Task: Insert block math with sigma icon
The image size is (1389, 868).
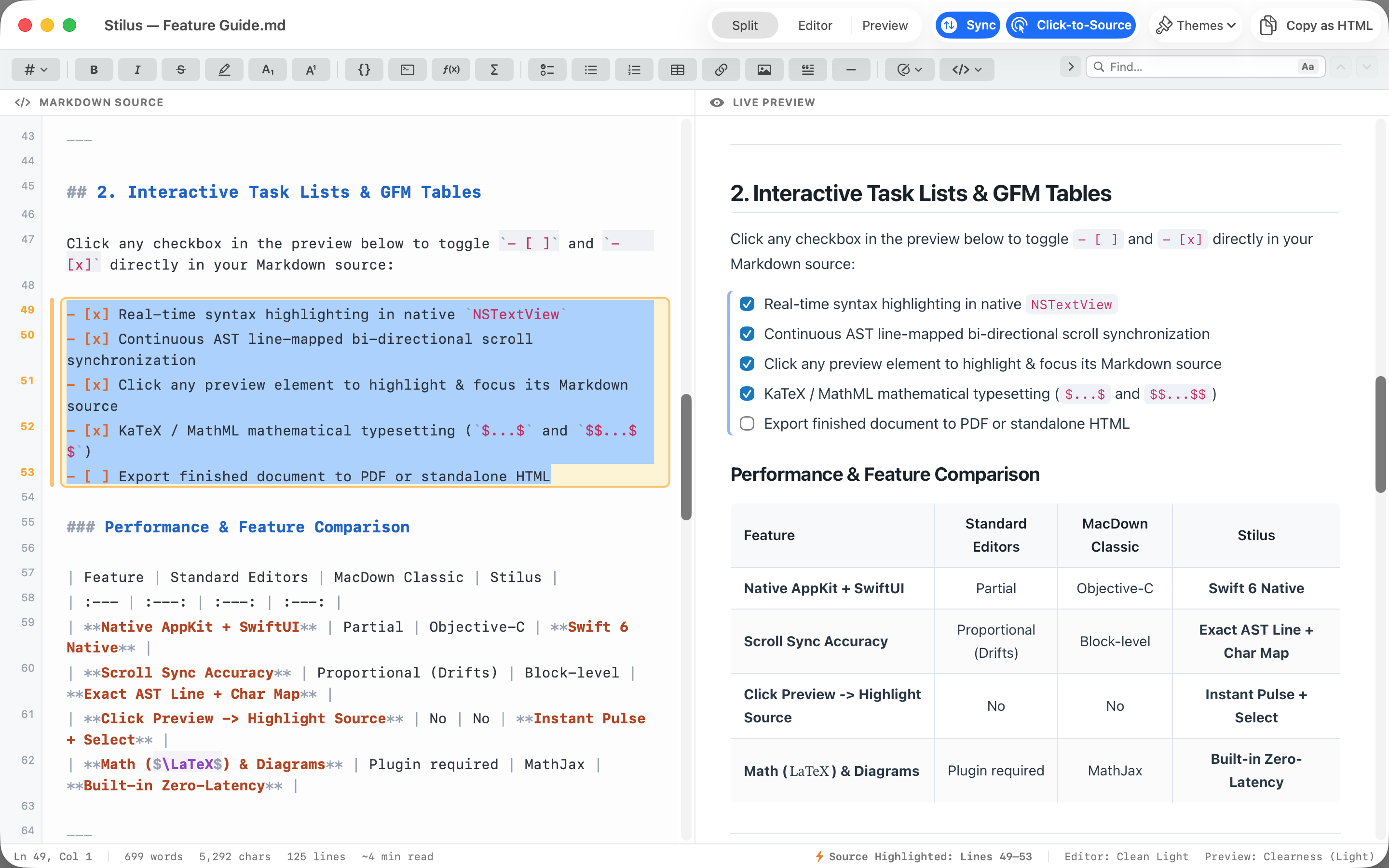Action: tap(494, 69)
